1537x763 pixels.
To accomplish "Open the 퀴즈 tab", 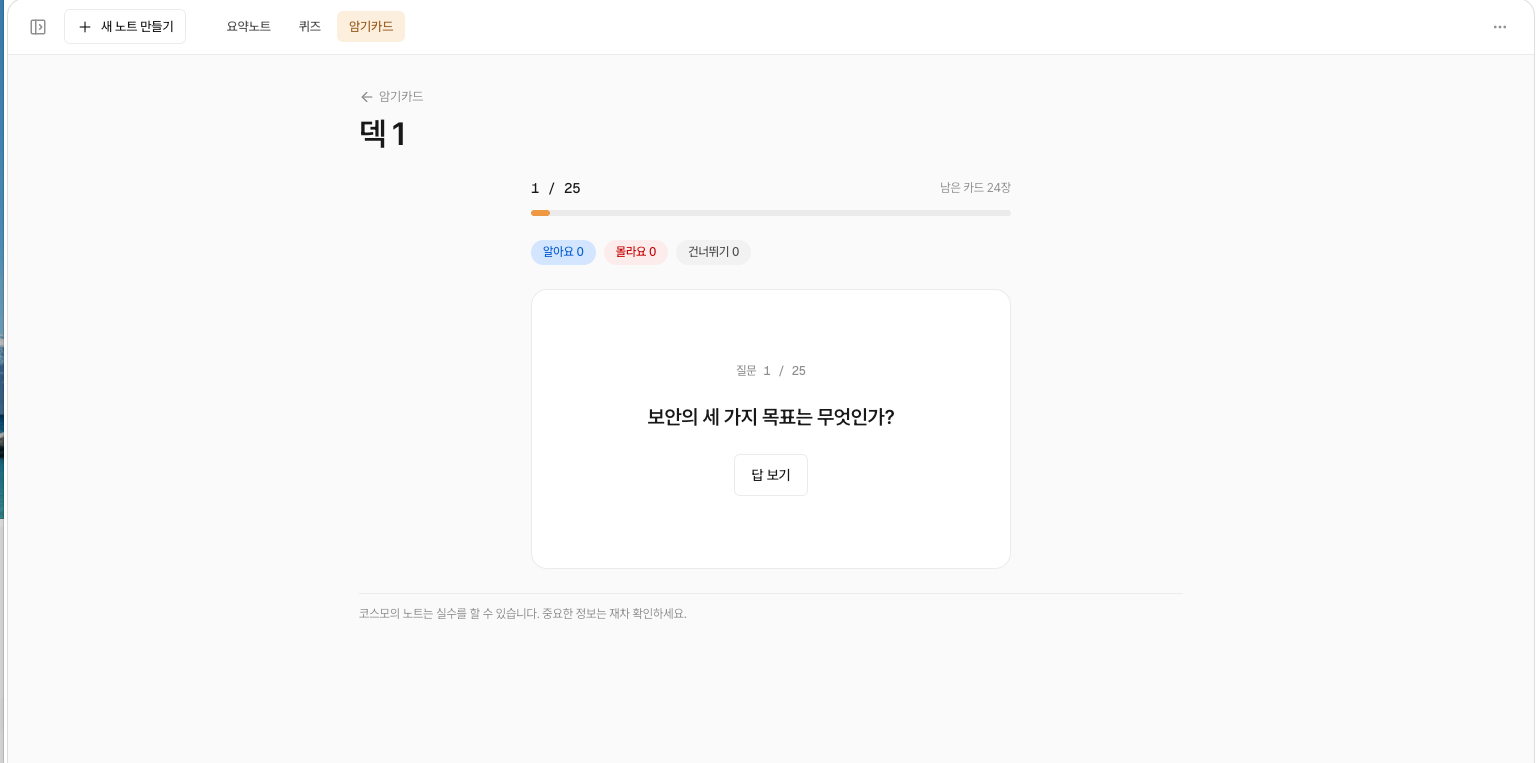I will [x=310, y=27].
